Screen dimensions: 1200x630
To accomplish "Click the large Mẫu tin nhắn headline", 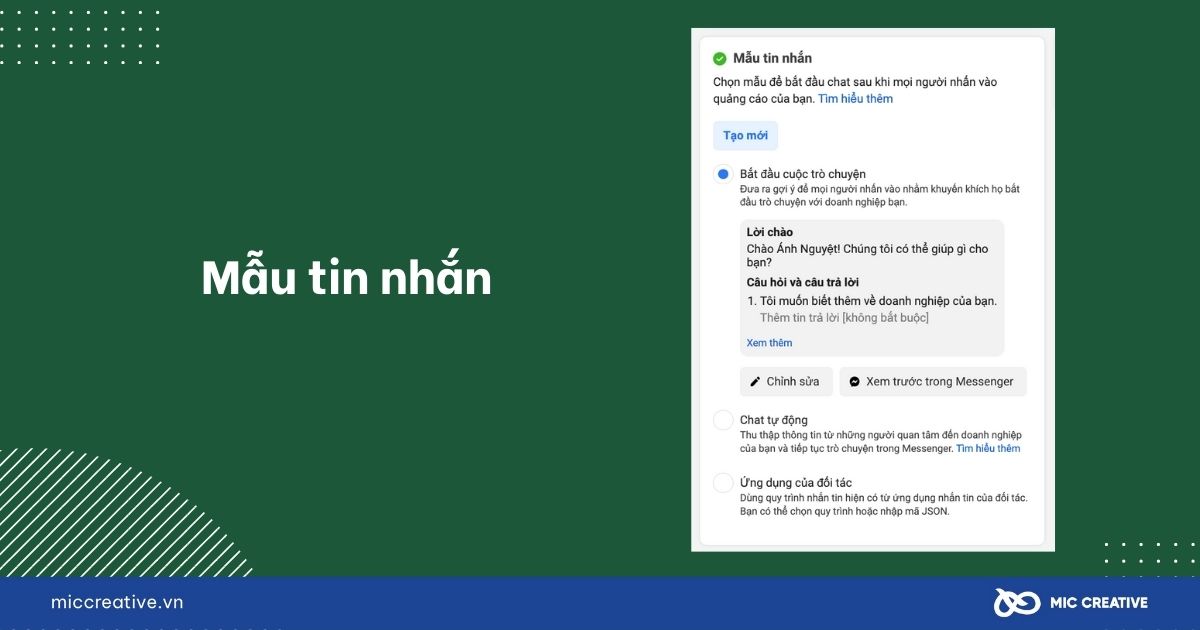I will (347, 277).
